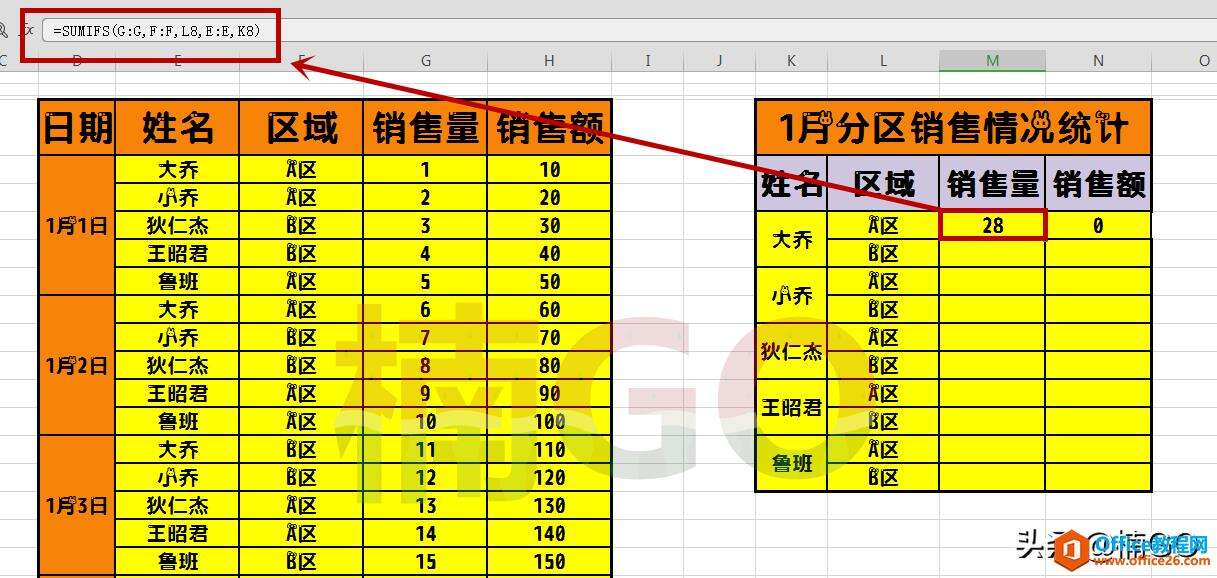This screenshot has height=578, width=1217.
Task: Click the sales amount cell showing 40
Action: (x=550, y=253)
